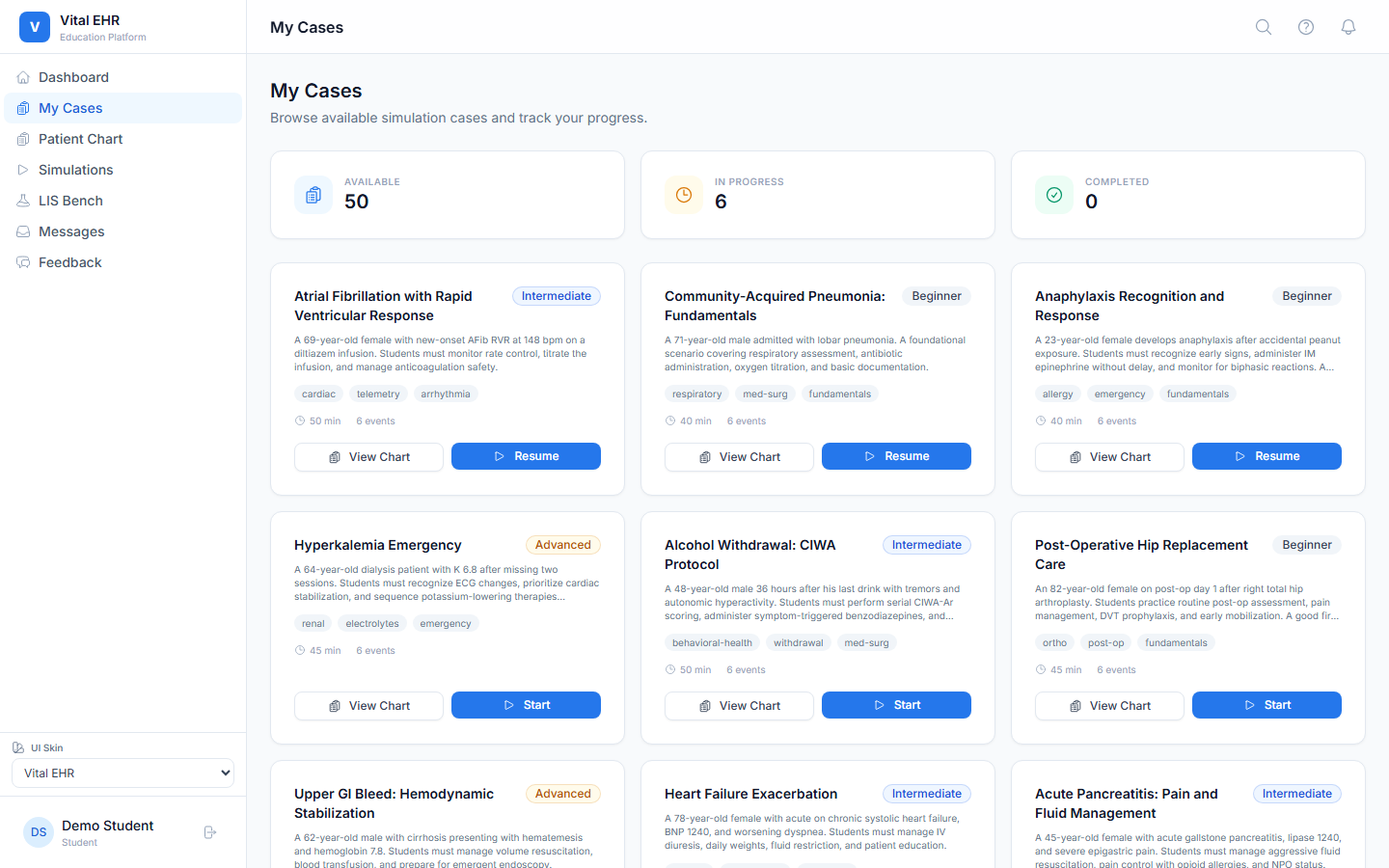The width and height of the screenshot is (1389, 868).
Task: Open the notifications bell
Action: [1348, 27]
